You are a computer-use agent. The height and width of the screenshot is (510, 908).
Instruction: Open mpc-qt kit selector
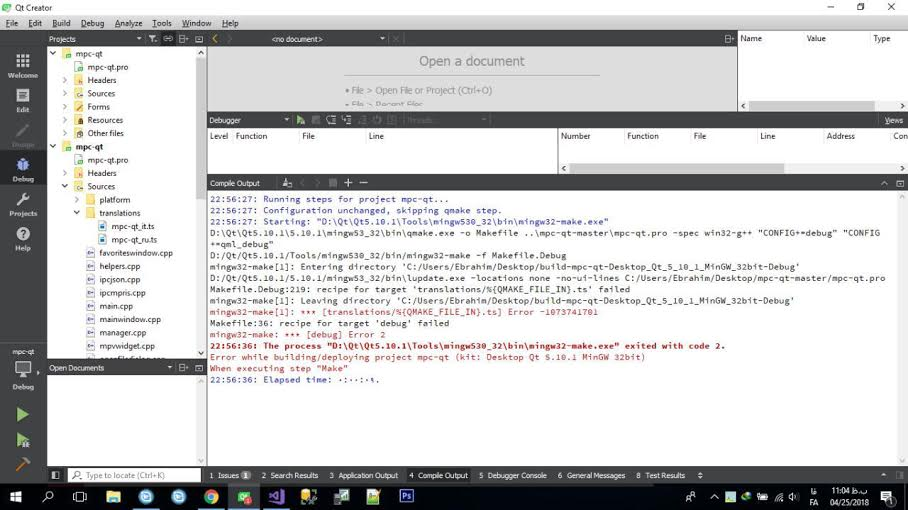(23, 369)
